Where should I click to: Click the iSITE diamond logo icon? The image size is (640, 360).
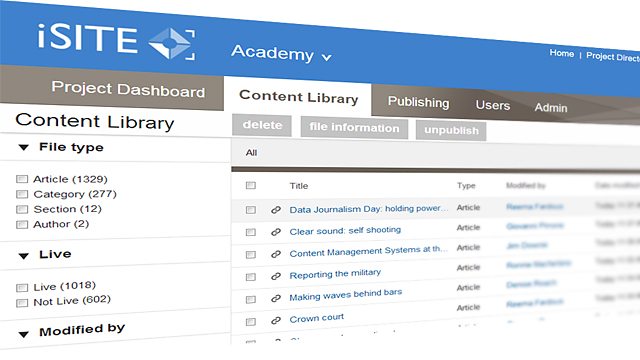pyautogui.click(x=171, y=44)
